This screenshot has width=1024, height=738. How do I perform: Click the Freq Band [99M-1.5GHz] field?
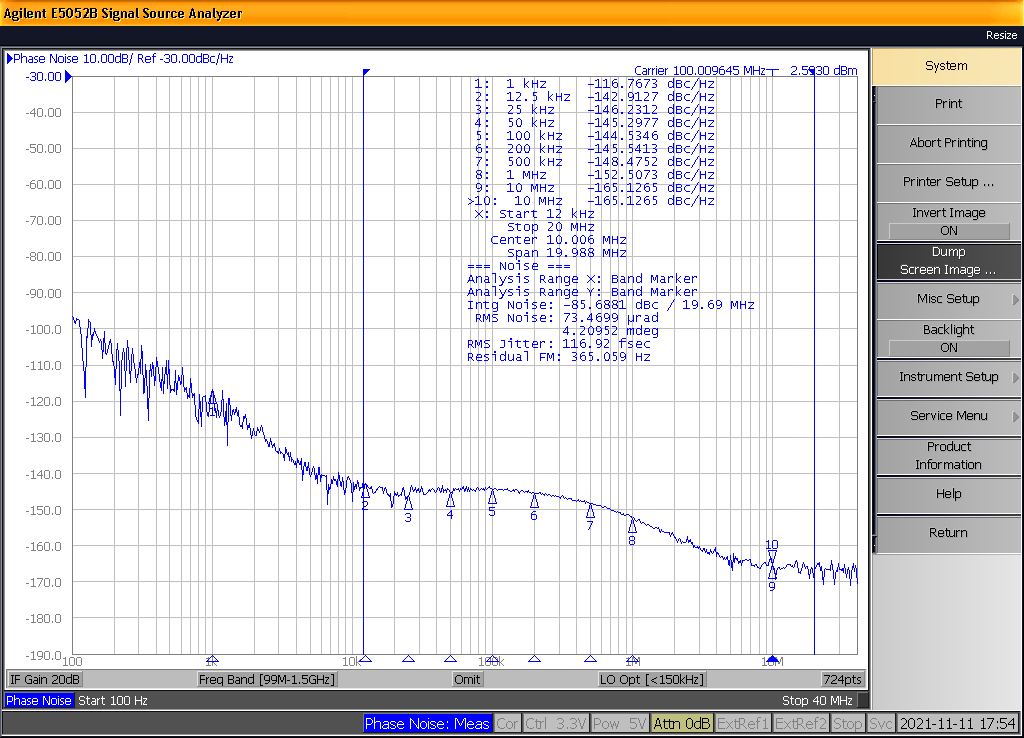tap(266, 680)
